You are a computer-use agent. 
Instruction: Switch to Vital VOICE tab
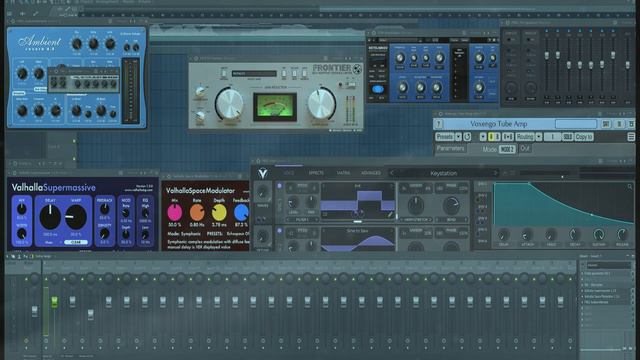[x=289, y=173]
